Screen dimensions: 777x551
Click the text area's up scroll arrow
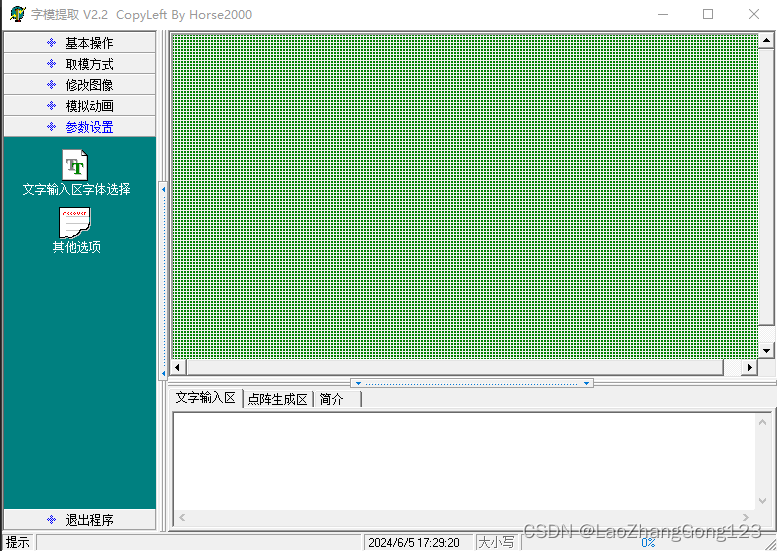tap(763, 422)
